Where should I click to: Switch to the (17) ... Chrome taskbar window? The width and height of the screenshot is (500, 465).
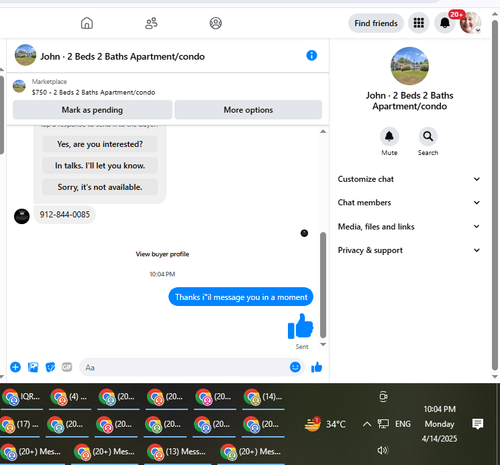click(20, 425)
